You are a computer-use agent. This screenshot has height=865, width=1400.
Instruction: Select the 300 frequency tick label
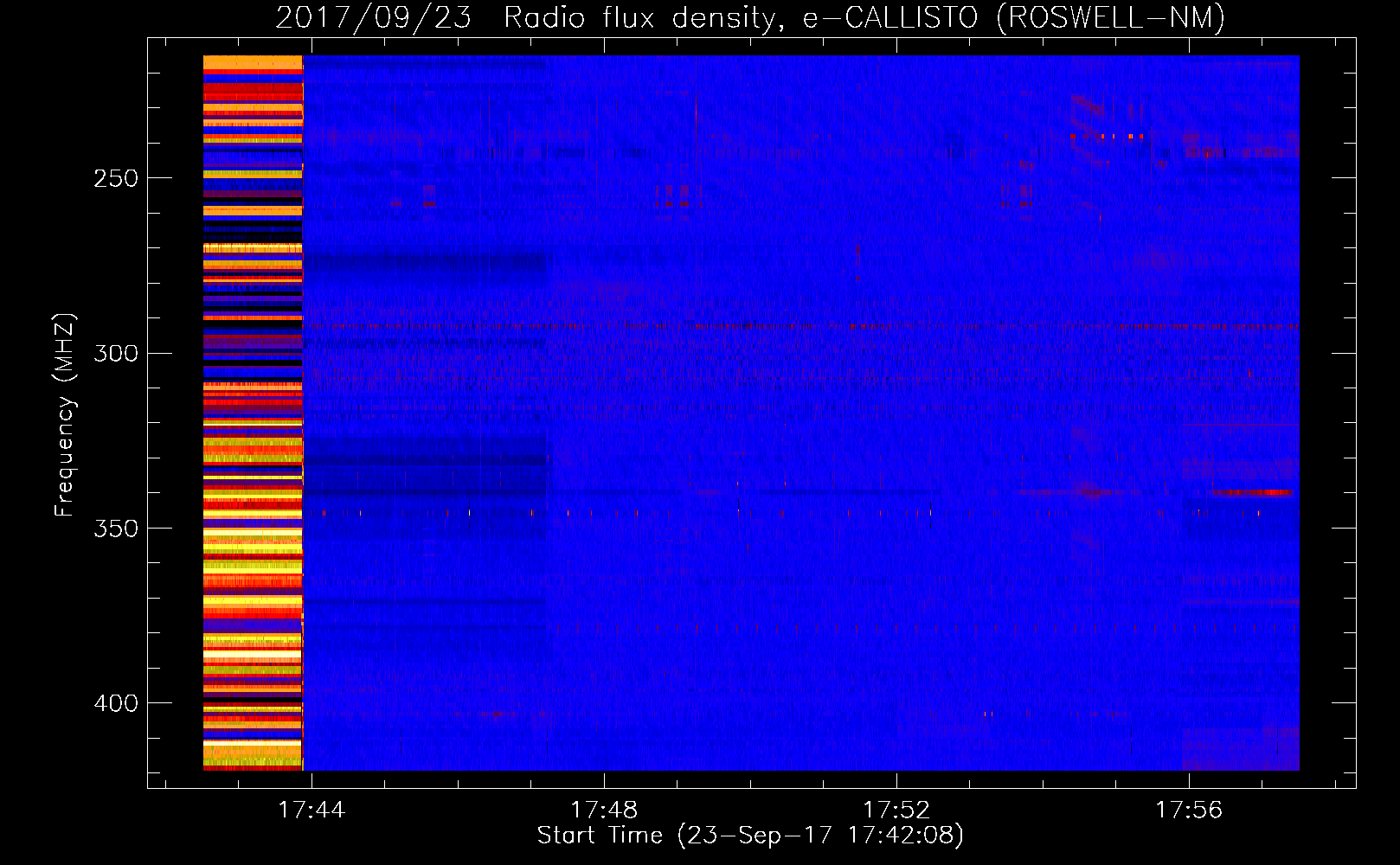(116, 353)
